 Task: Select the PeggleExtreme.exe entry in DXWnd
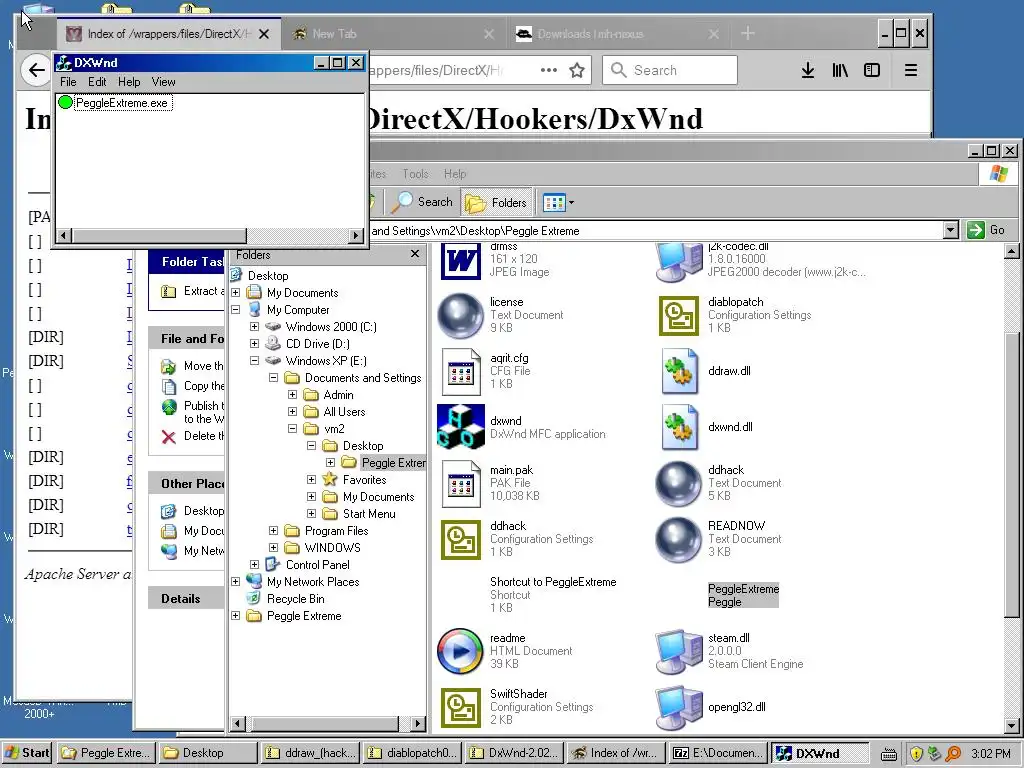point(121,103)
